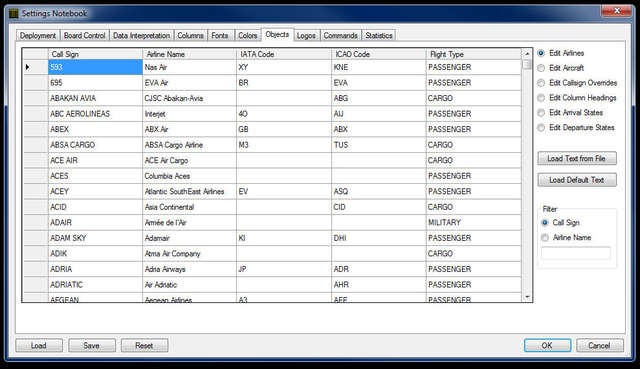The height and width of the screenshot is (369, 640).
Task: Click scrollbar up arrow in airline grid
Action: pos(527,54)
